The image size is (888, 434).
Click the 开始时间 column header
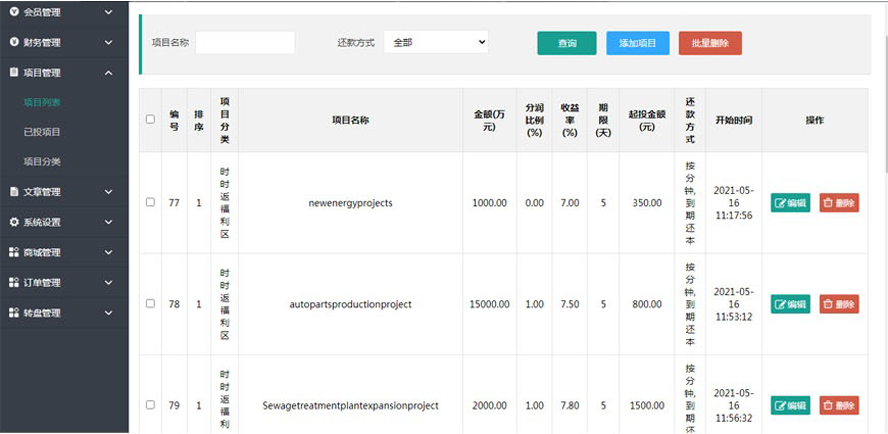tap(733, 120)
